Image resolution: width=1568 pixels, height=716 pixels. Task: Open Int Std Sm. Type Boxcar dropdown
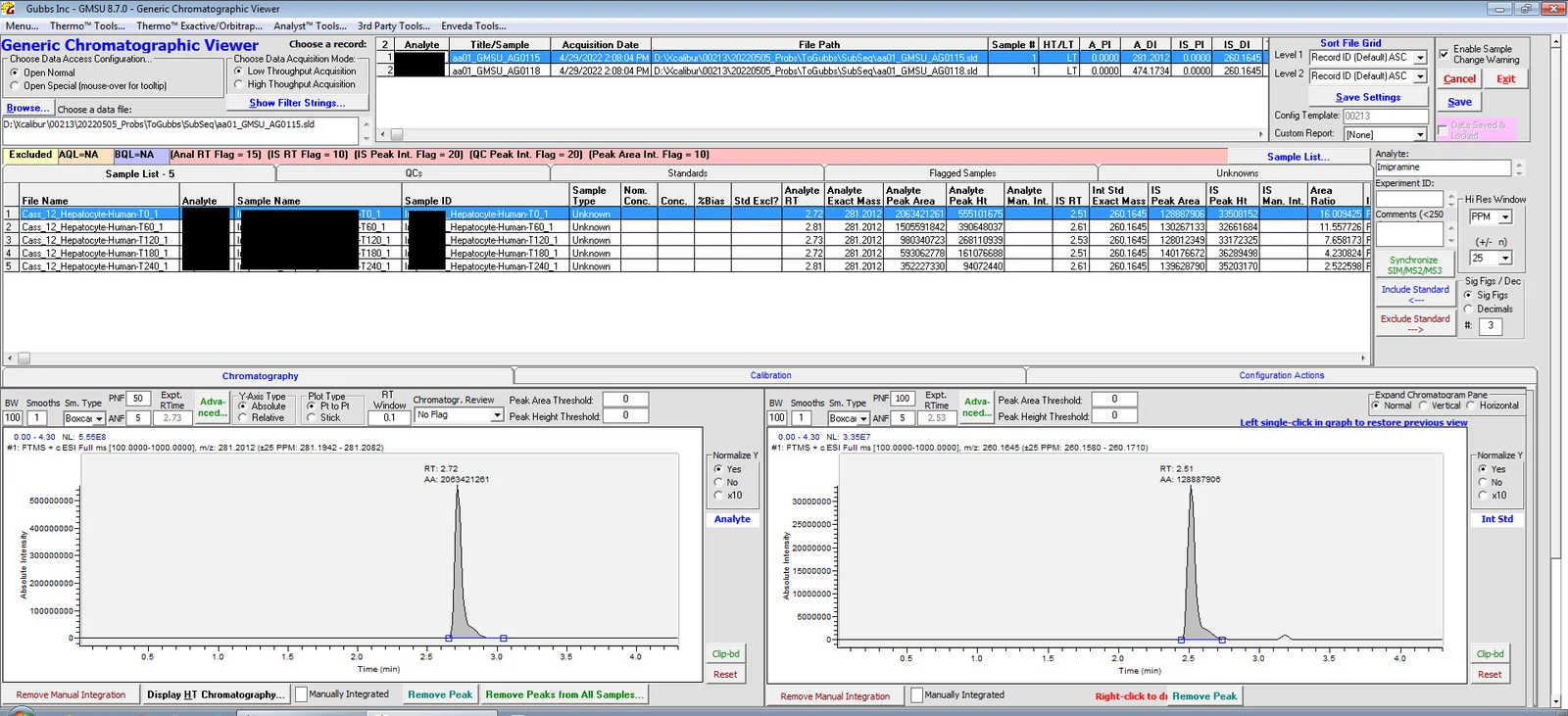tap(862, 418)
